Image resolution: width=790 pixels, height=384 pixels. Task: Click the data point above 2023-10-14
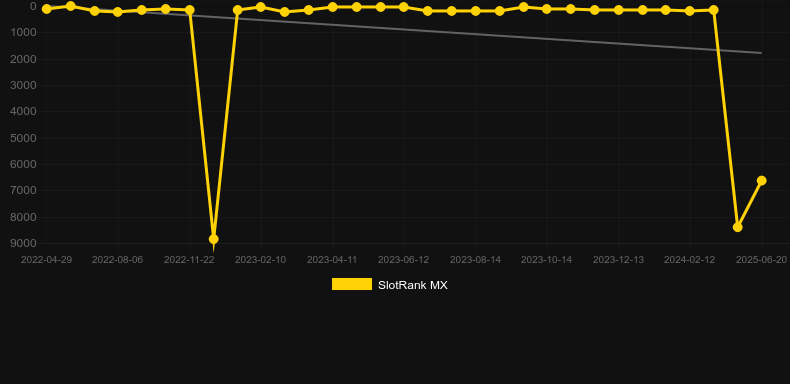547,9
